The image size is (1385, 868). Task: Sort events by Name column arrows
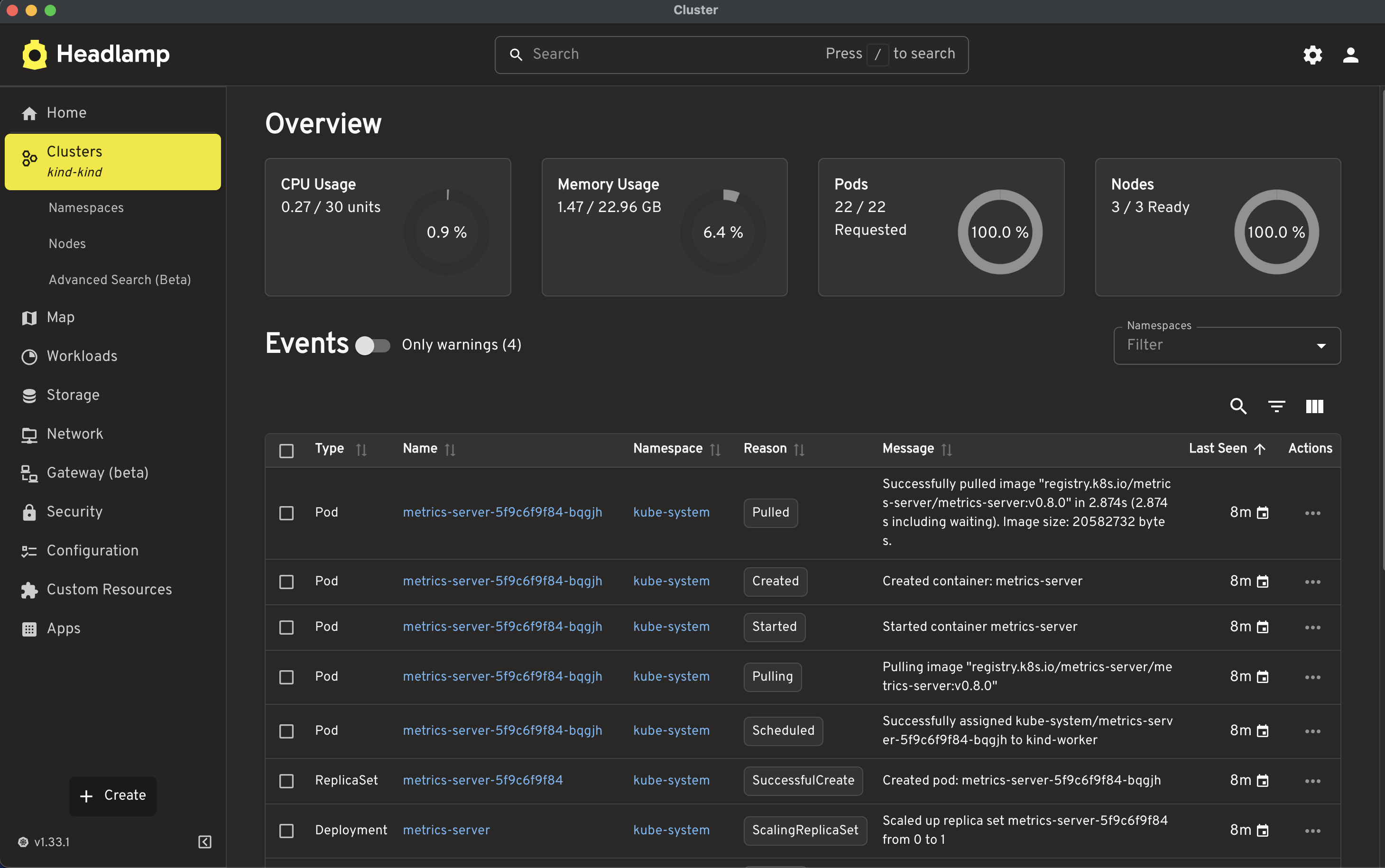pyautogui.click(x=450, y=450)
